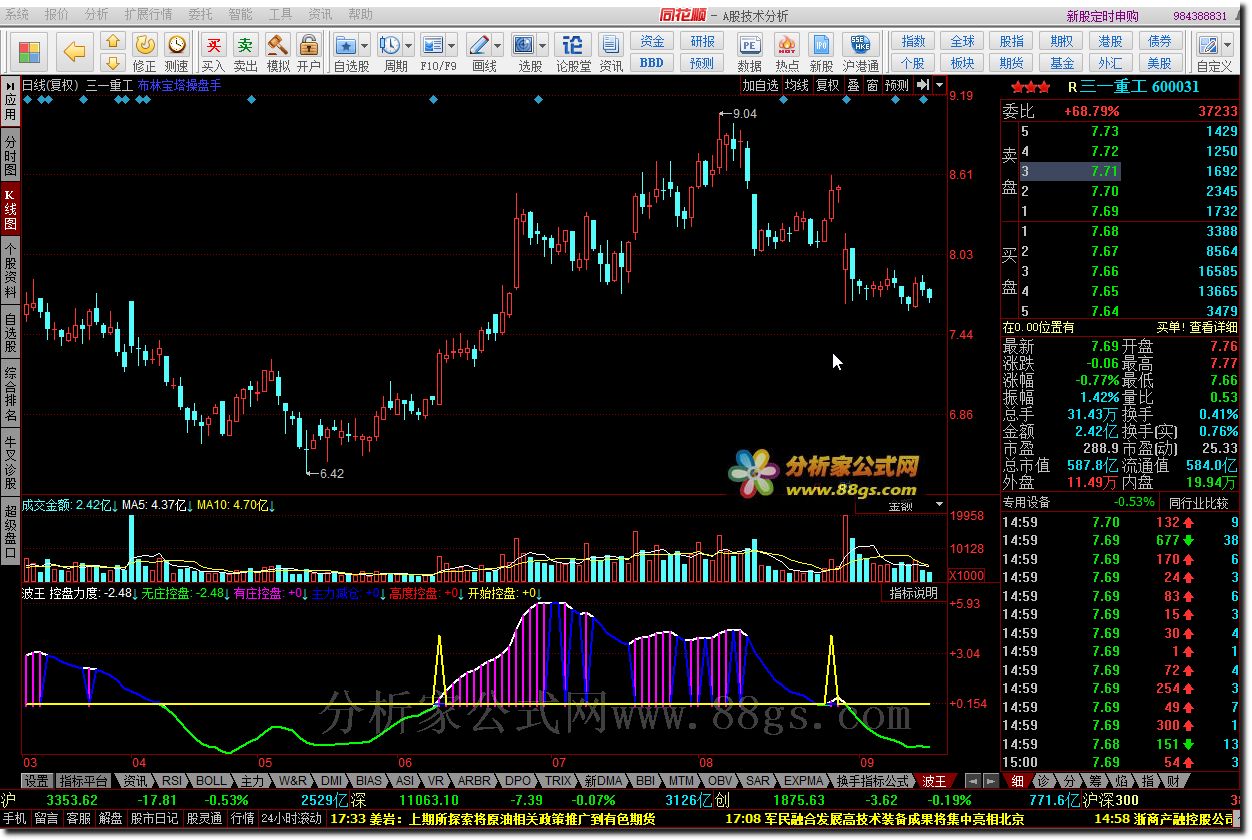Switch to the 波王 indicator tab
Screen dimensions: 1252x840
934,781
